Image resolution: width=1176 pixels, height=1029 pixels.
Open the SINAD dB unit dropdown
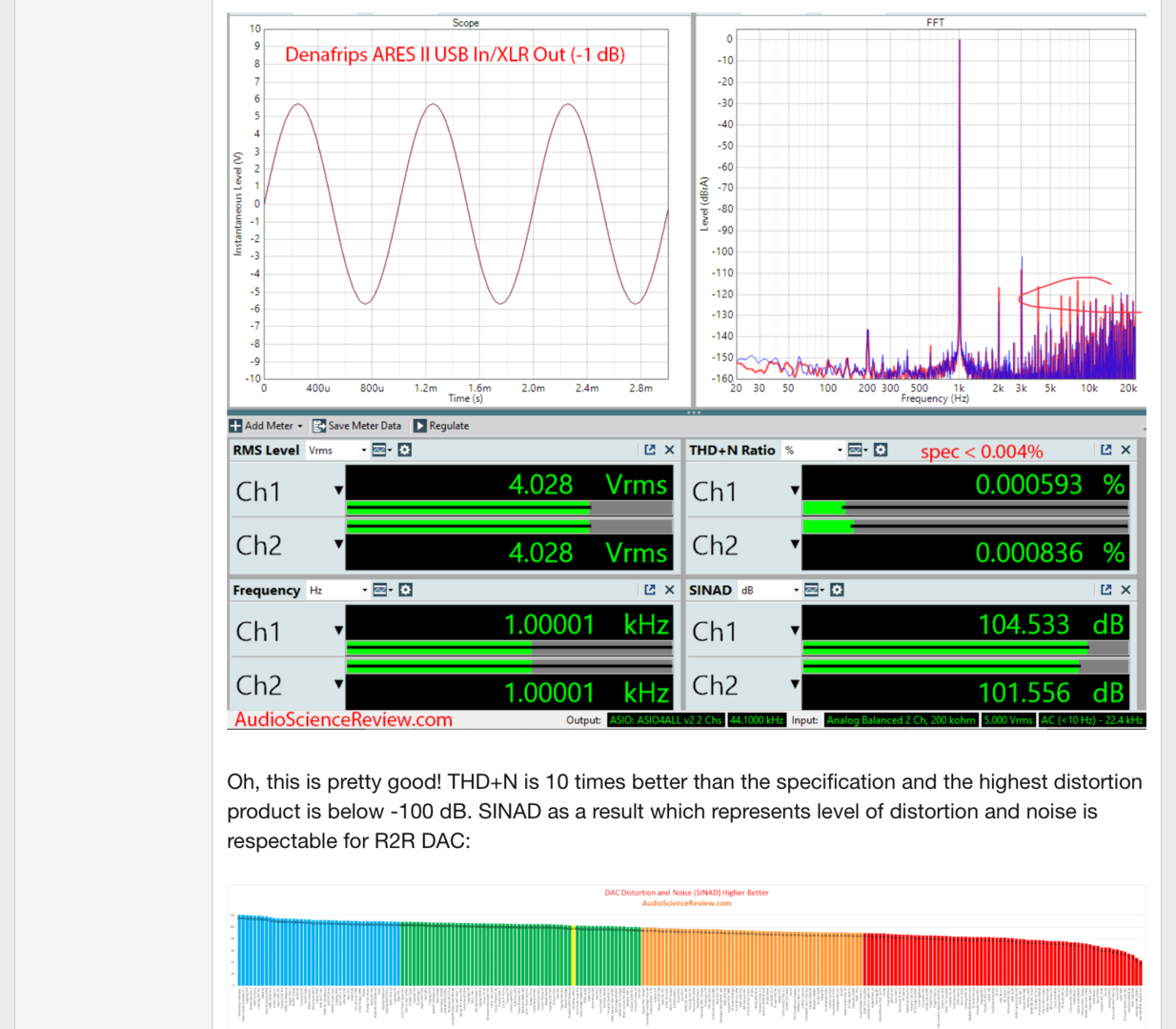point(769,590)
